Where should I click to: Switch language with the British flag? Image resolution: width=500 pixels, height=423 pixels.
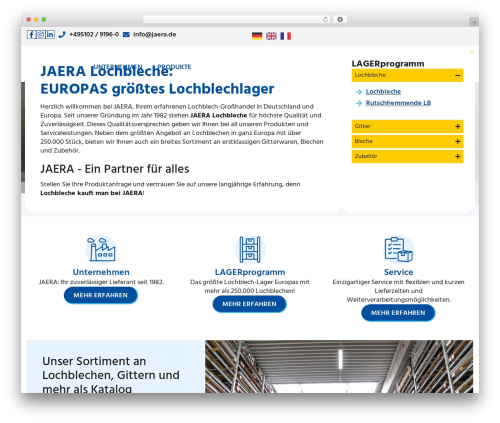pos(271,36)
